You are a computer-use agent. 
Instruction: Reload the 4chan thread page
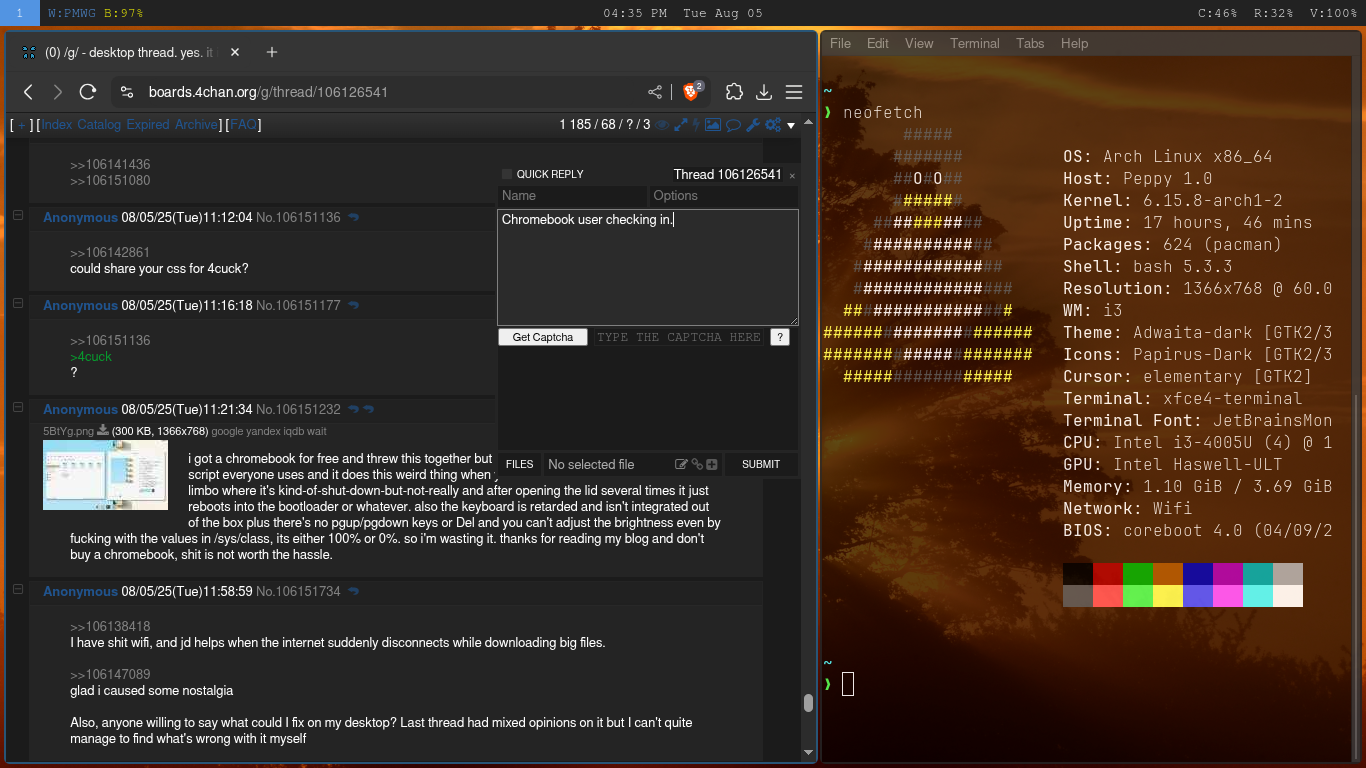click(88, 92)
